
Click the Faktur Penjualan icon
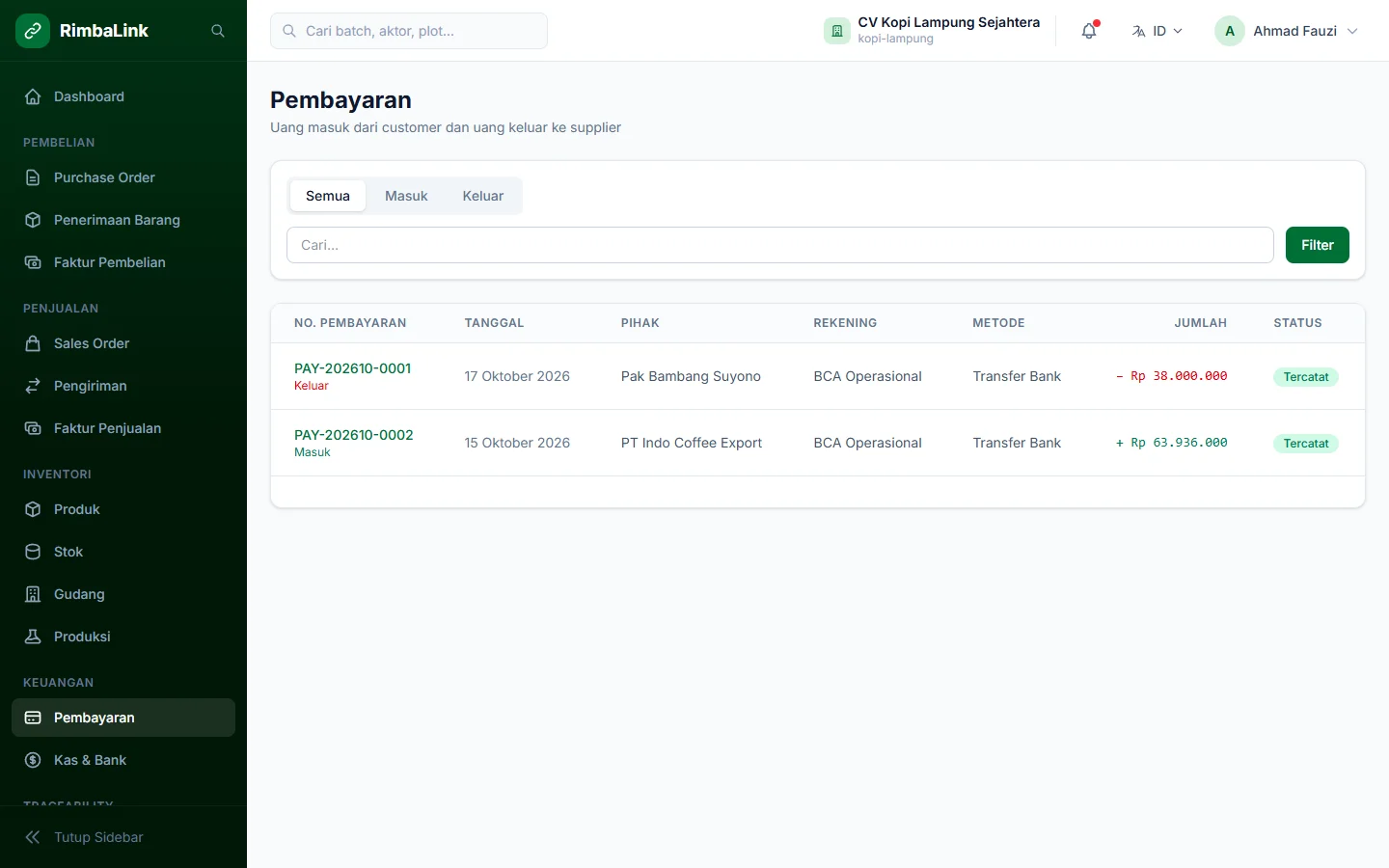pos(33,428)
